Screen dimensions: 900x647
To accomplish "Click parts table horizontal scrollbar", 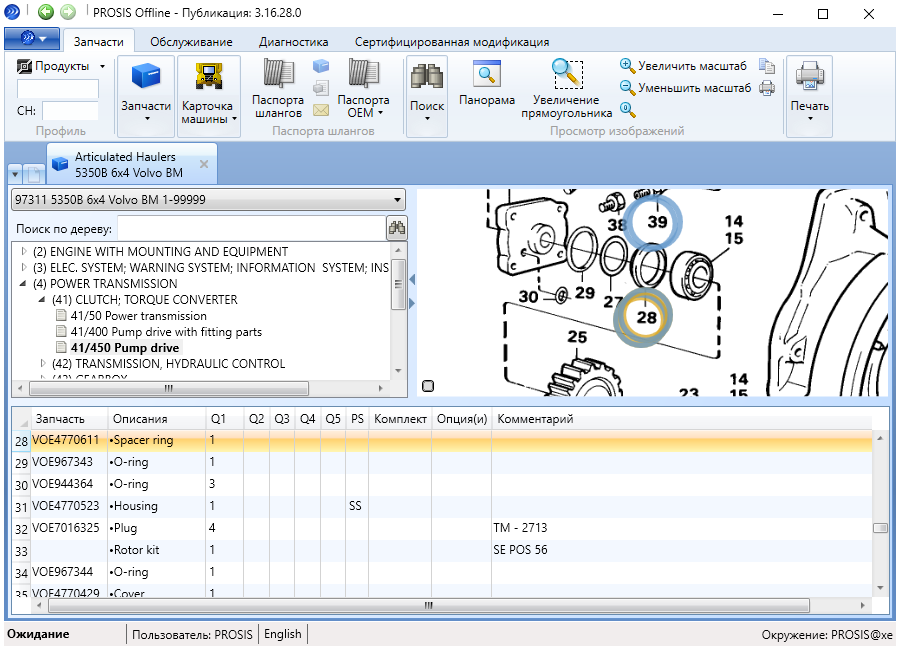I will tap(429, 605).
